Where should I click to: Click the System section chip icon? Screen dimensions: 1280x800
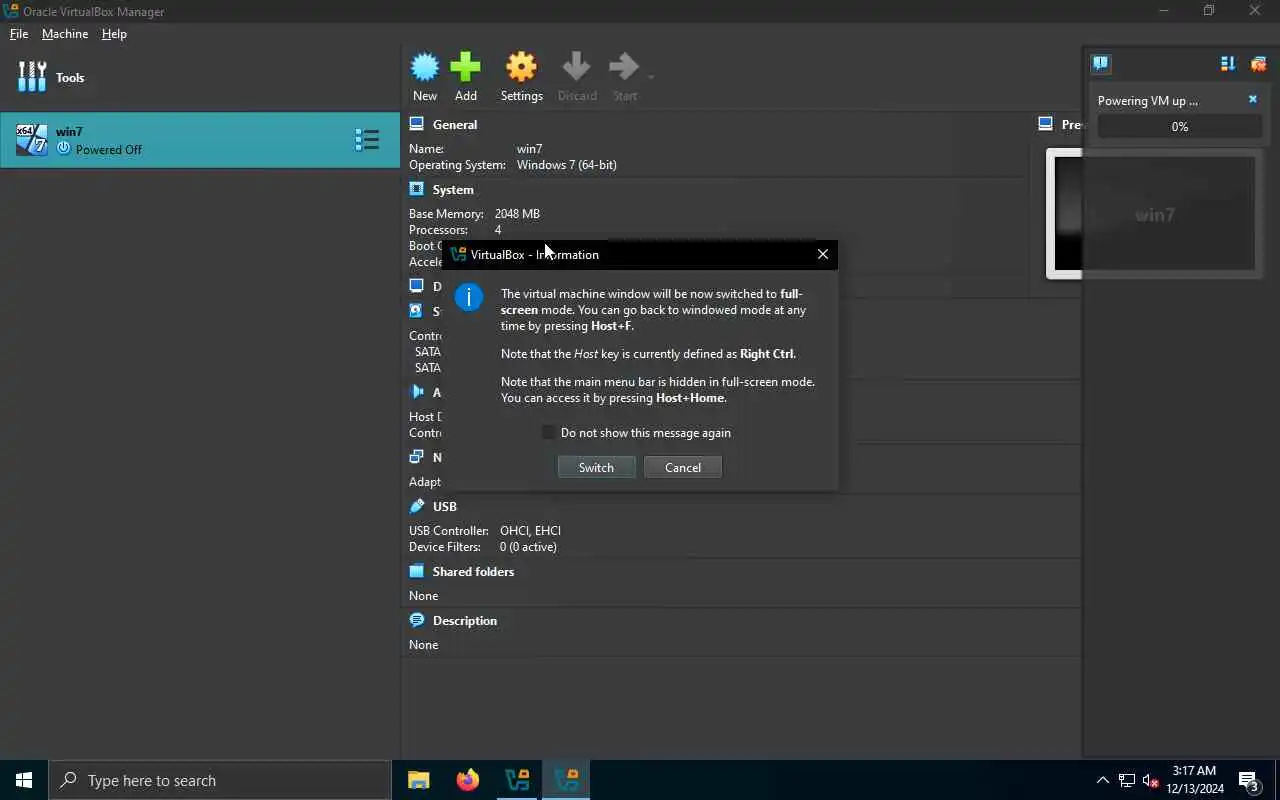[417, 189]
